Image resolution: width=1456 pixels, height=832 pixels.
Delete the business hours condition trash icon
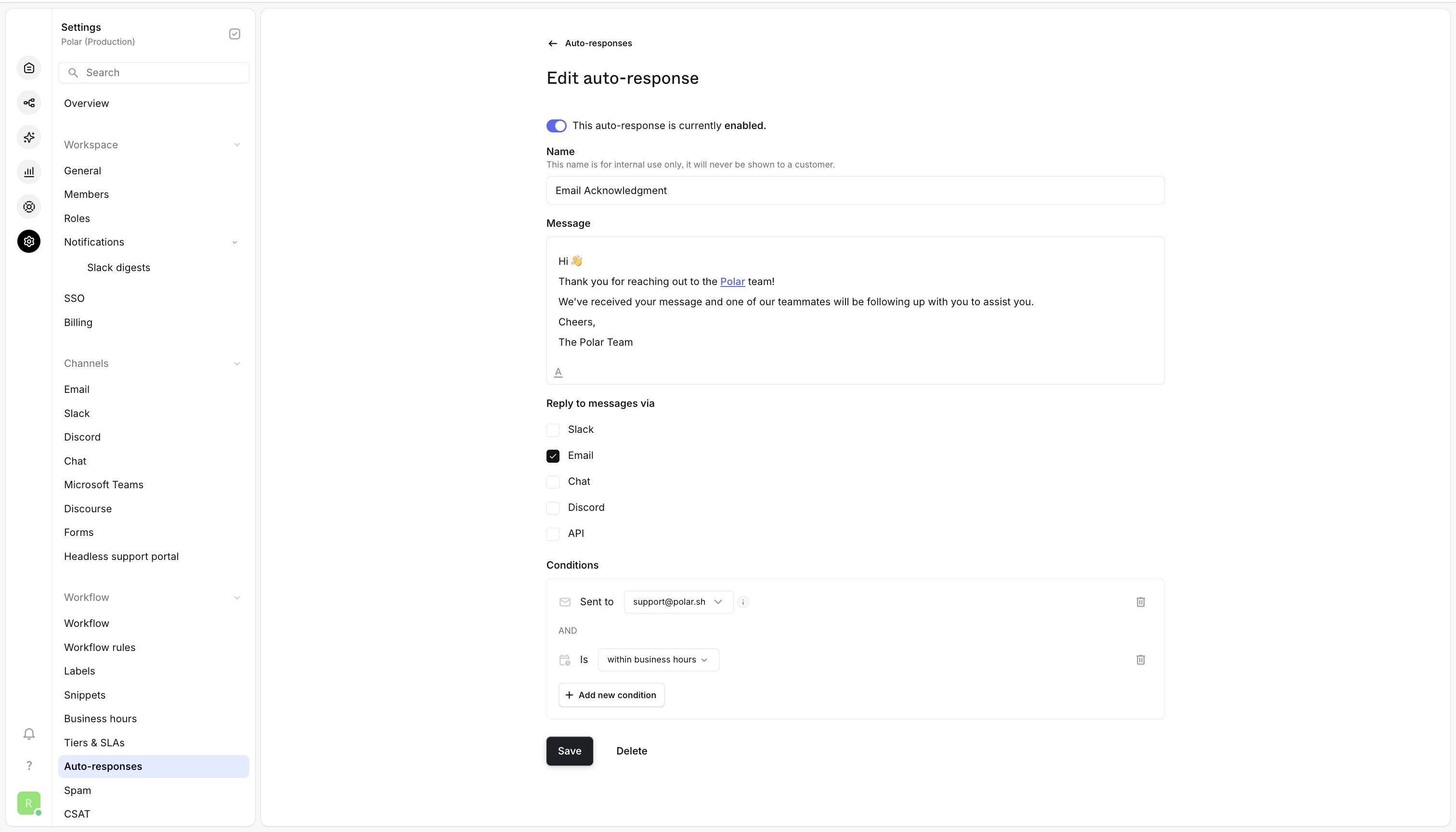(1141, 660)
